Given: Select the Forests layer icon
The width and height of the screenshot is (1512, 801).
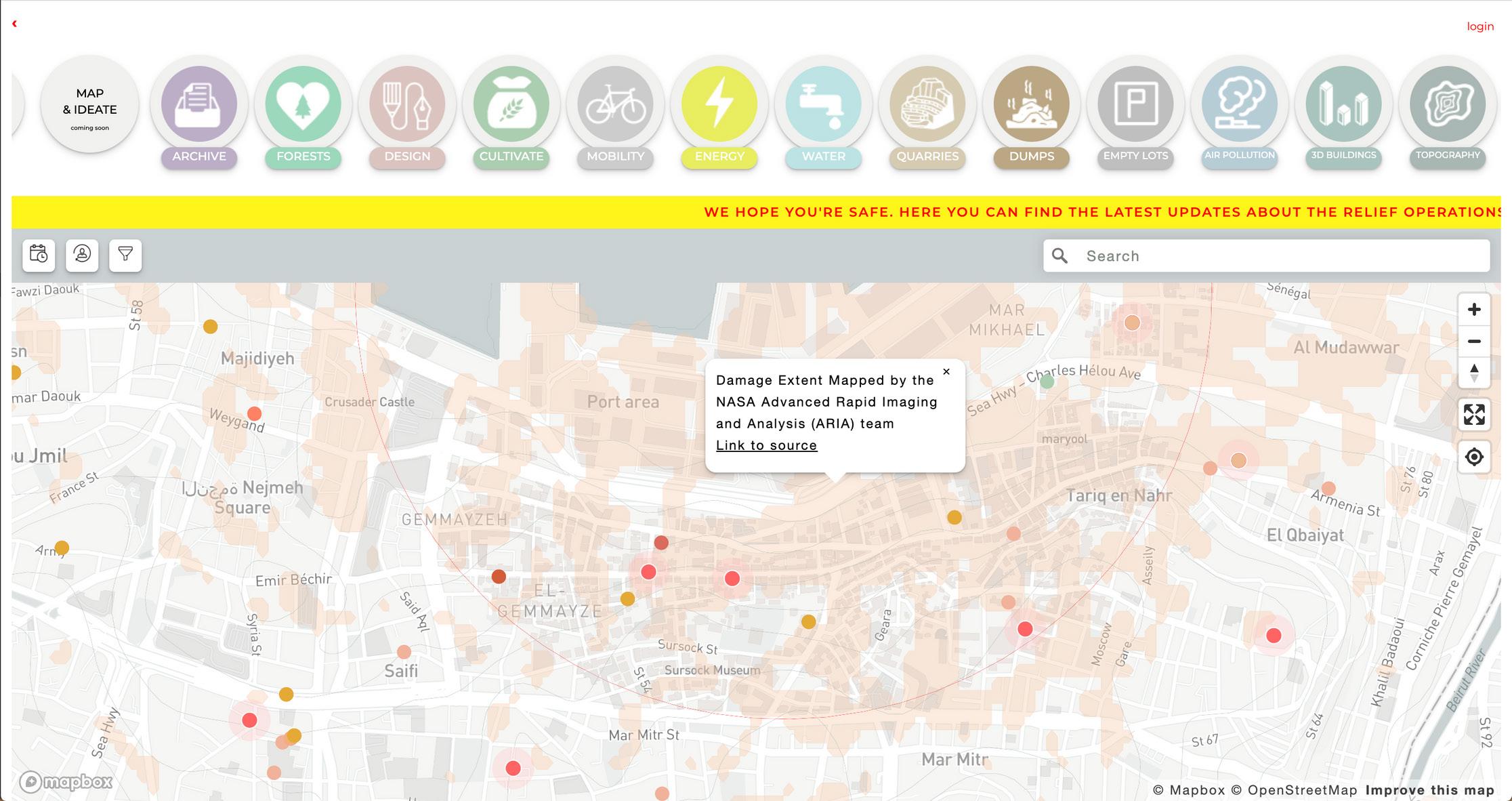Looking at the screenshot, I should 303,104.
